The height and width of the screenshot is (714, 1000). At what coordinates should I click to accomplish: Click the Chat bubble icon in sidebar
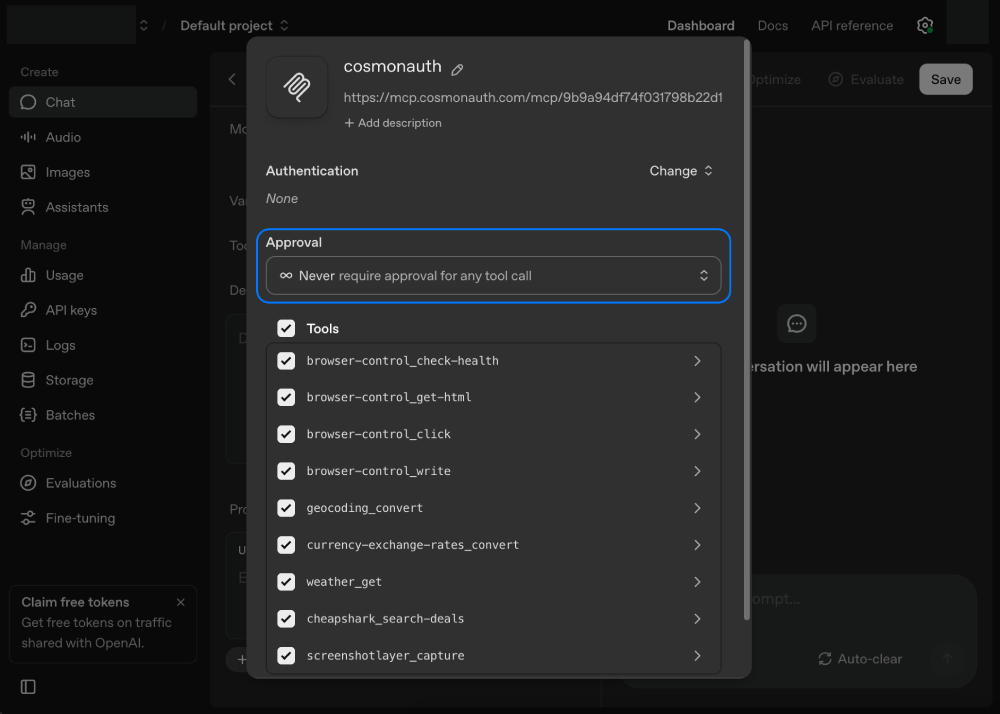[x=28, y=102]
